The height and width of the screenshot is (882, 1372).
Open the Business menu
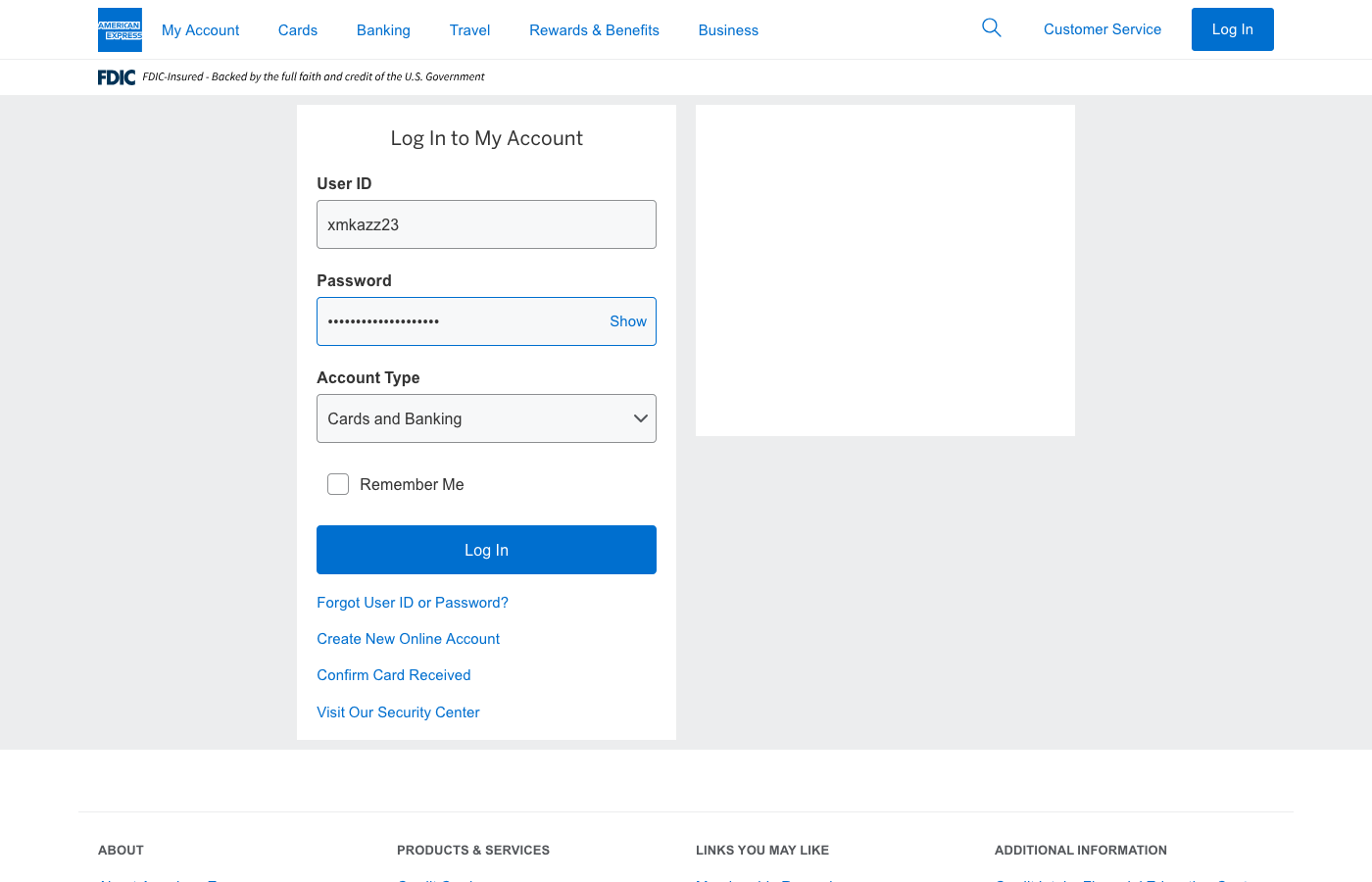[728, 30]
